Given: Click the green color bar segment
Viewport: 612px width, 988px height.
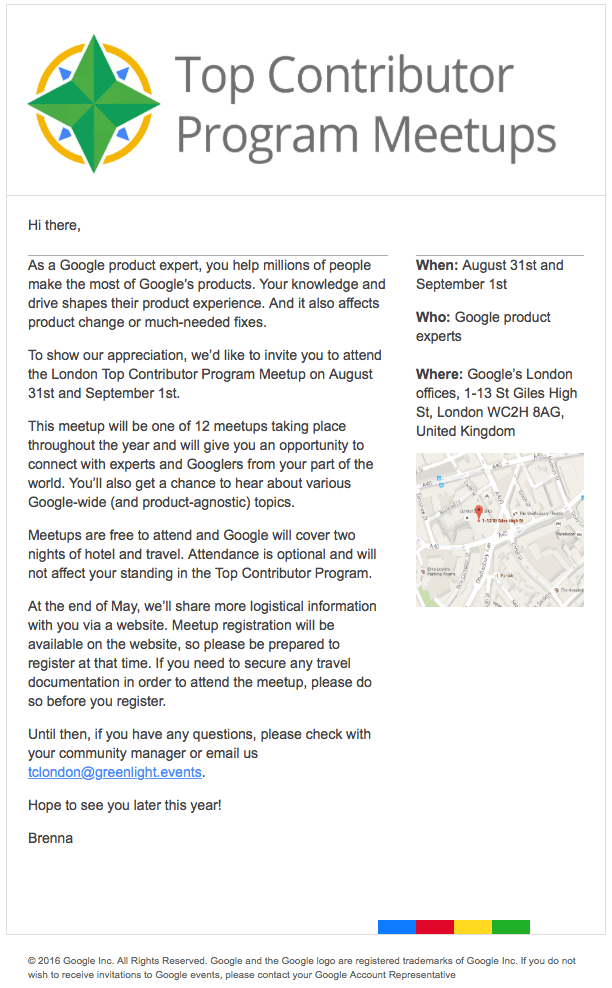Looking at the screenshot, I should (510, 927).
